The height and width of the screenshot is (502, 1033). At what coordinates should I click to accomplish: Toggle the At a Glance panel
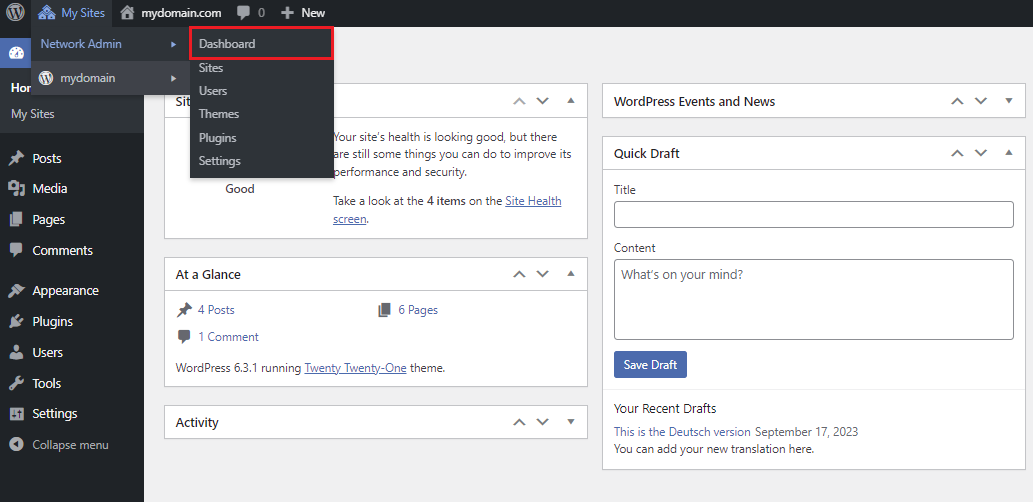tap(571, 274)
